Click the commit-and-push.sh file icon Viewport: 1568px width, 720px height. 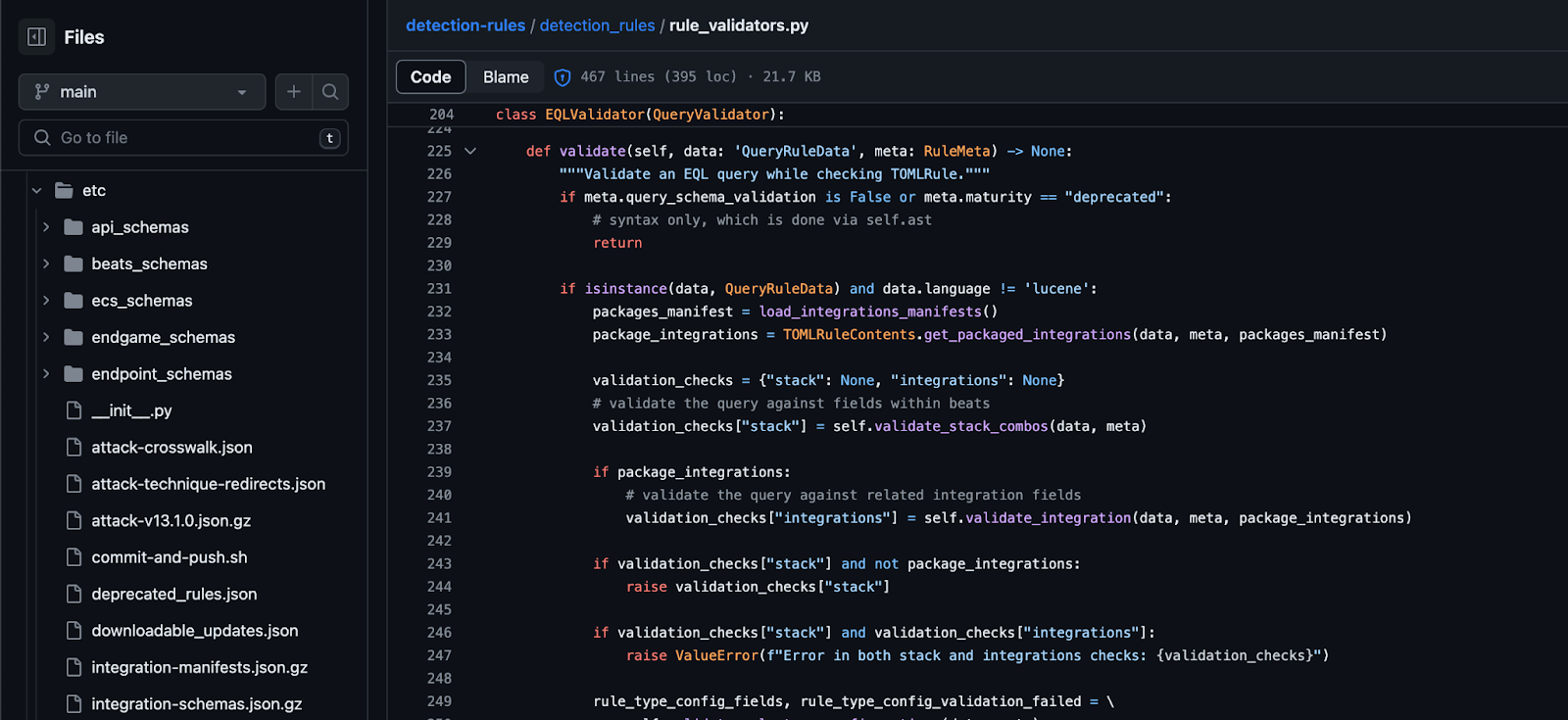tap(73, 557)
